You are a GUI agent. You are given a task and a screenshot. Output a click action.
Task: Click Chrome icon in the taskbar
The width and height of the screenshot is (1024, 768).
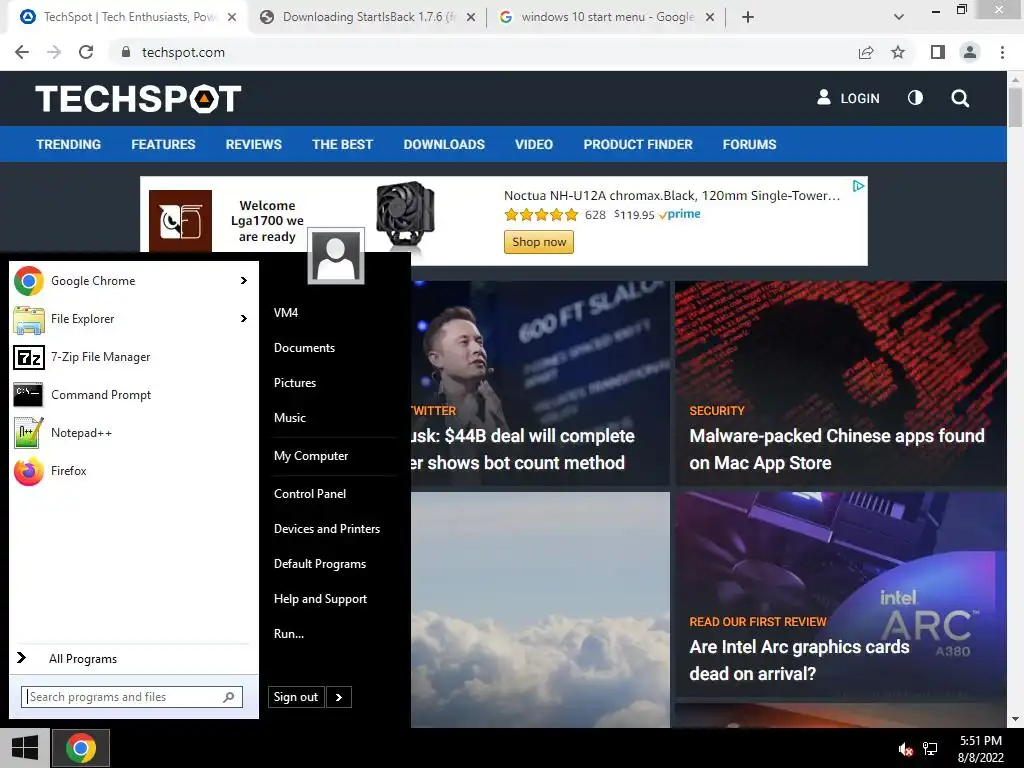(x=80, y=748)
